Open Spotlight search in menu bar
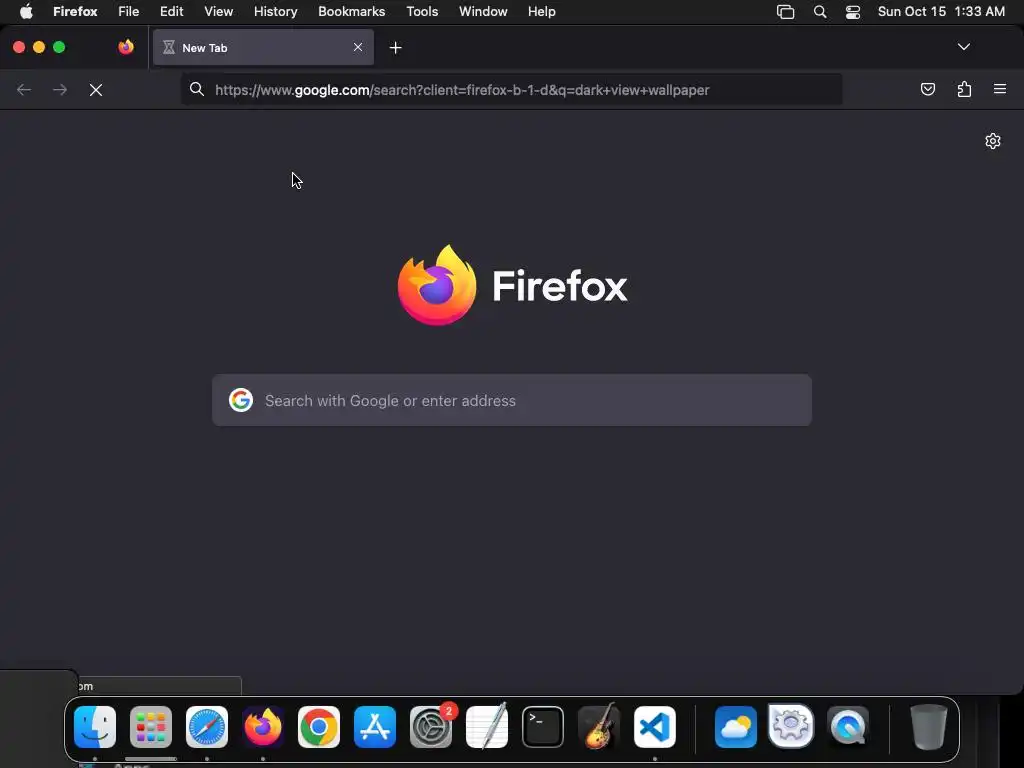This screenshot has height=768, width=1024. tap(820, 12)
